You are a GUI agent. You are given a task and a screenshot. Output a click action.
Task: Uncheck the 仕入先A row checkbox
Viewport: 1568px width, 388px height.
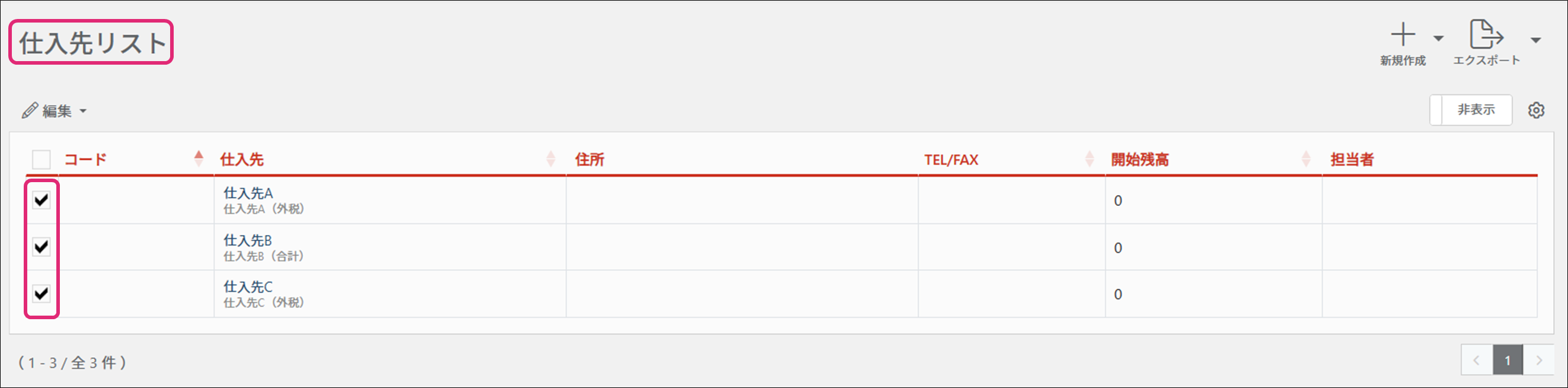[41, 200]
